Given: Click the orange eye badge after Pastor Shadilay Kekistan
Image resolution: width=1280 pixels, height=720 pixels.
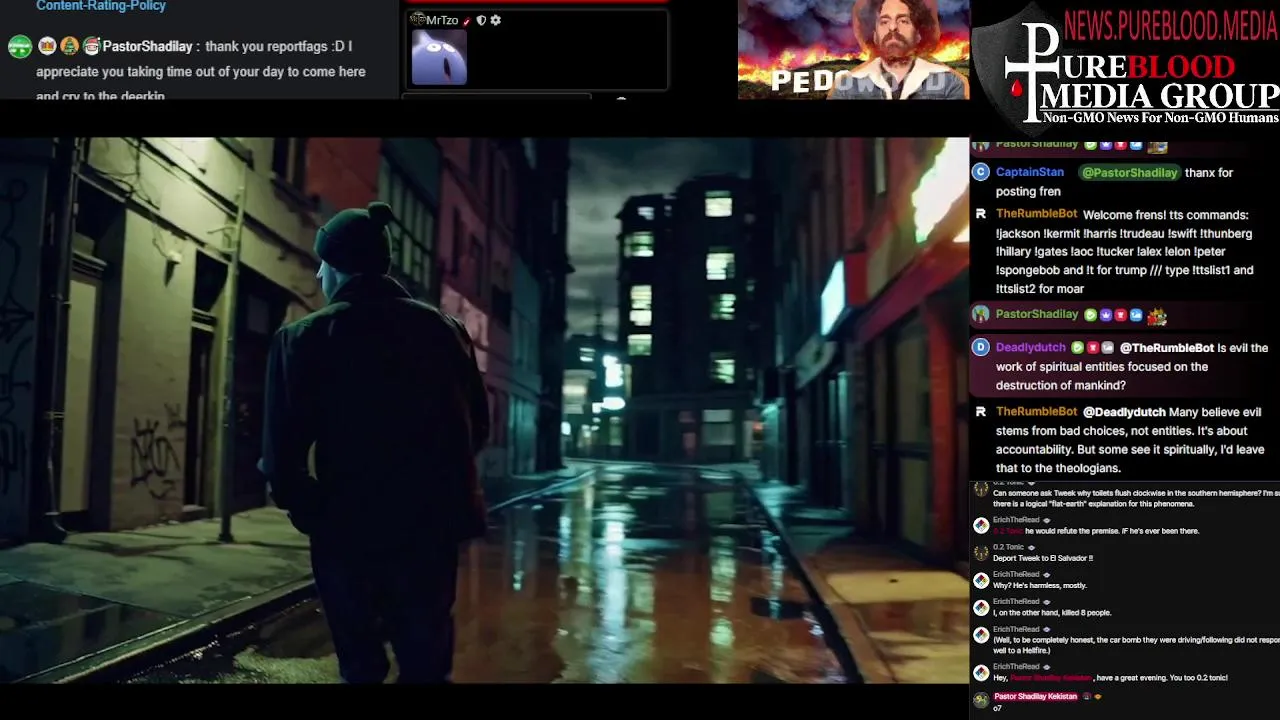Looking at the screenshot, I should click(x=1098, y=697).
